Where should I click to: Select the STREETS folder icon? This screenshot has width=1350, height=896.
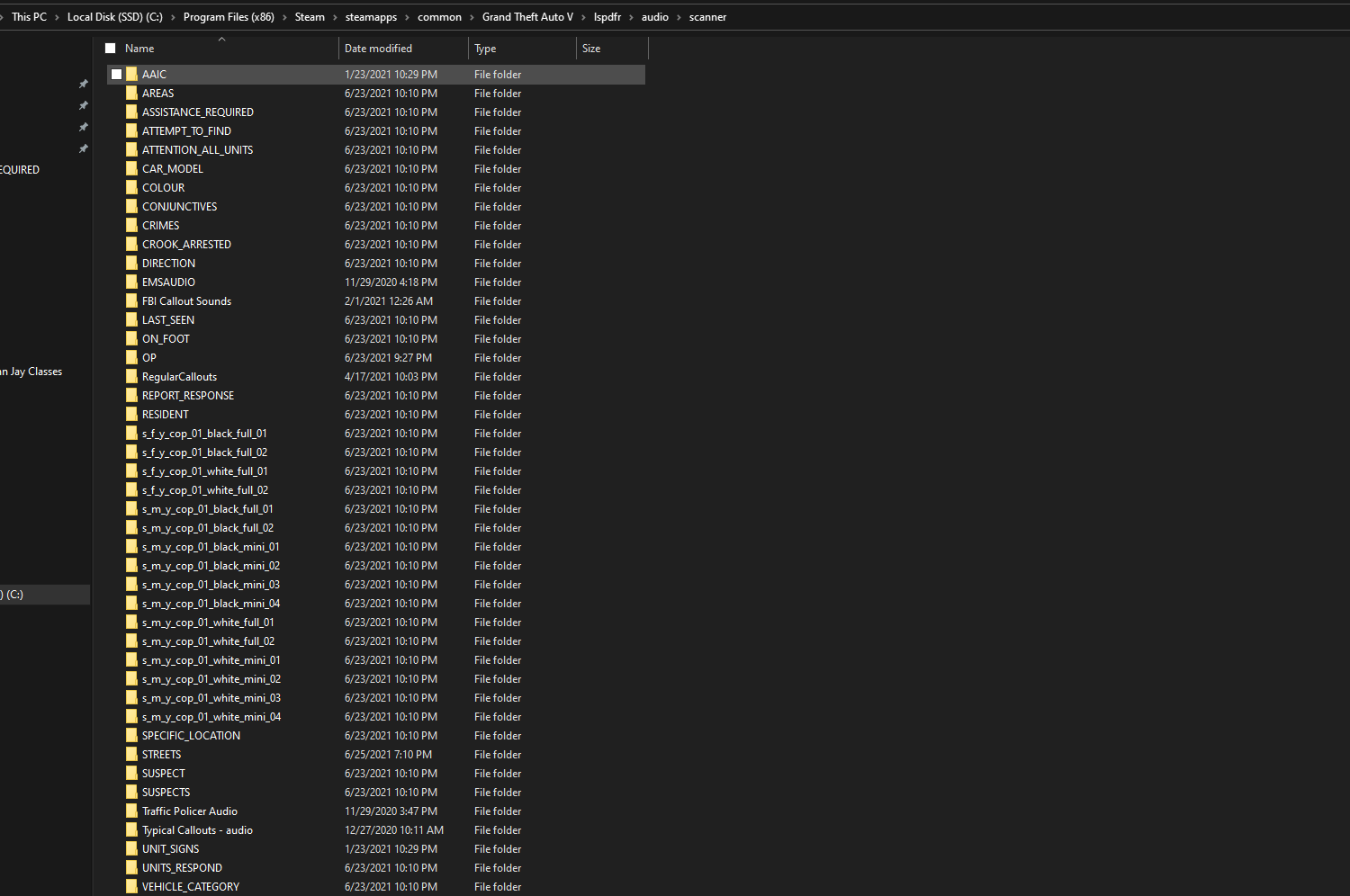point(132,755)
